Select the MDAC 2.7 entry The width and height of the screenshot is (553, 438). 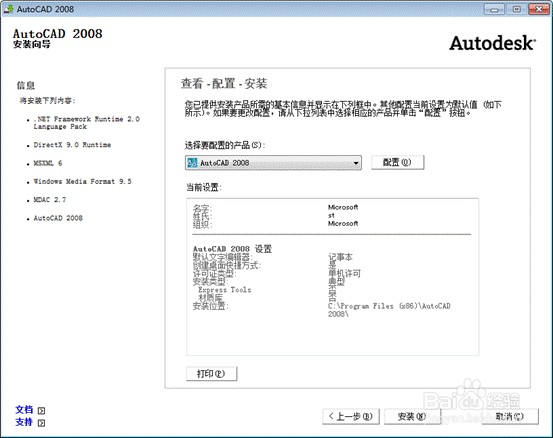click(x=49, y=200)
